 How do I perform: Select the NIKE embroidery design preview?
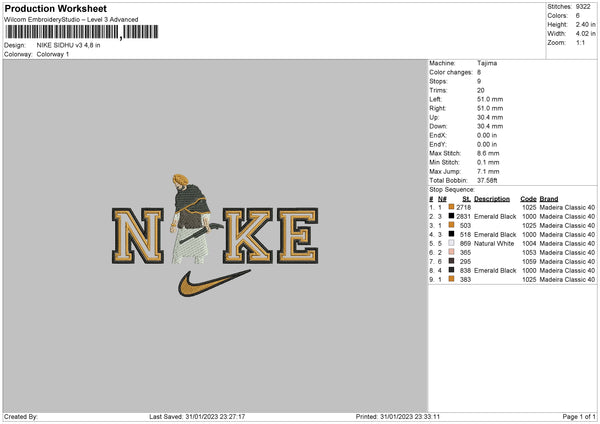click(215, 236)
